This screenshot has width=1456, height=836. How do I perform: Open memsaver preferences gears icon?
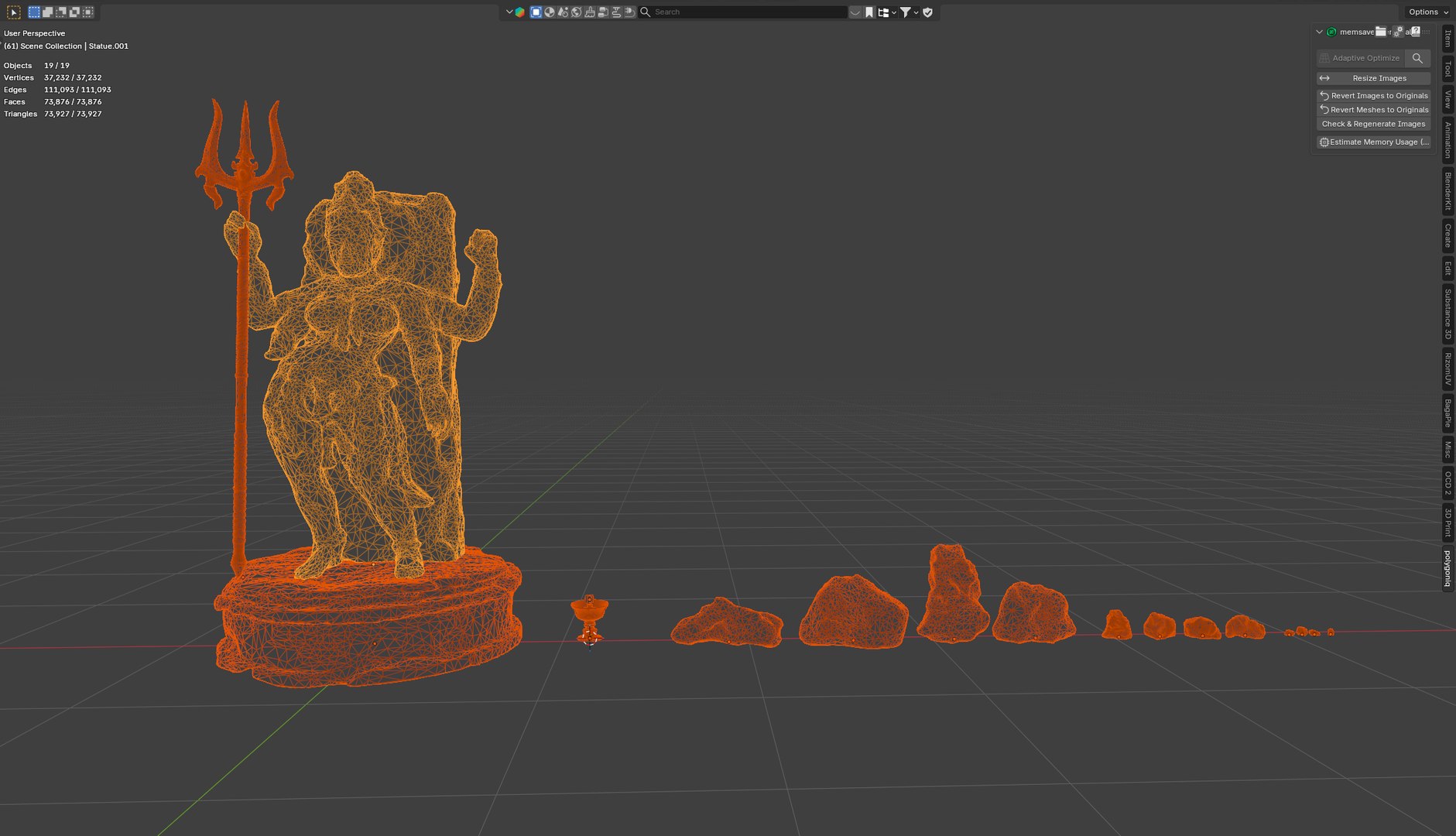pos(1398,32)
